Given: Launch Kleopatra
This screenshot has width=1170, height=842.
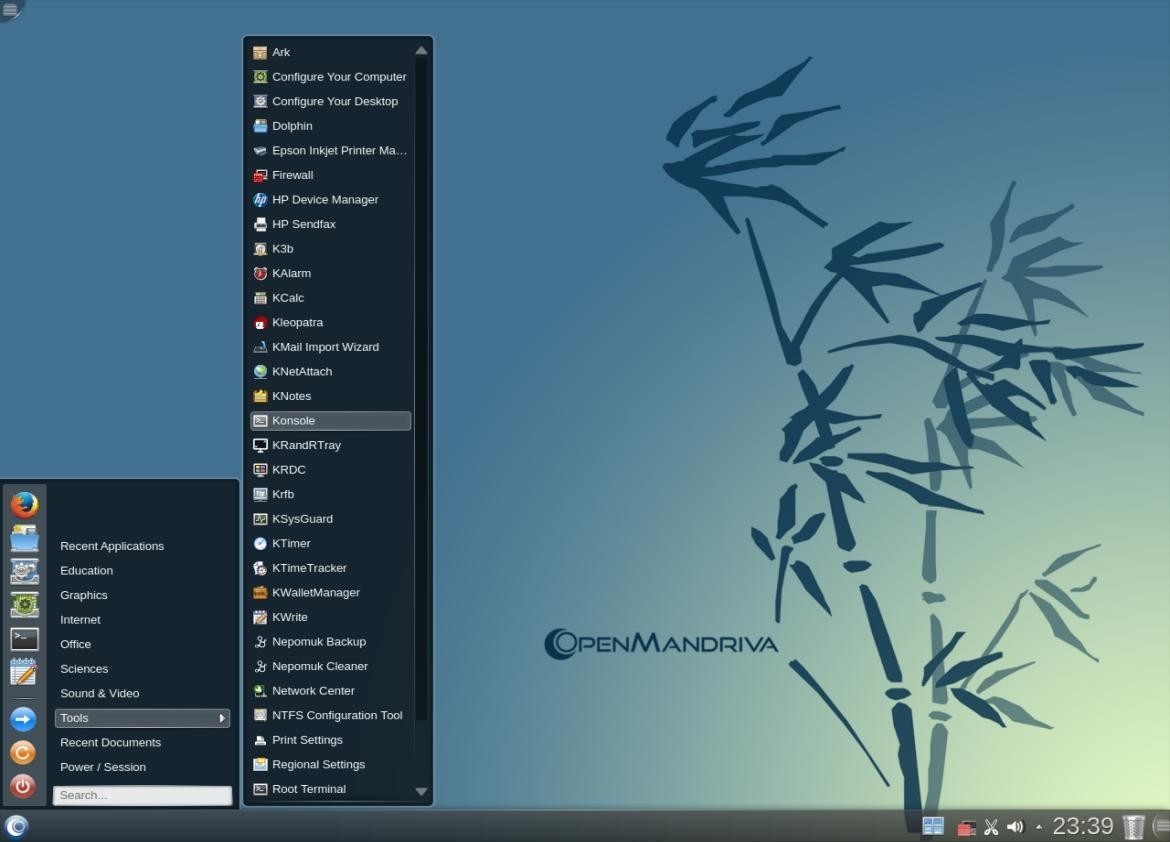Looking at the screenshot, I should pyautogui.click(x=331, y=322).
